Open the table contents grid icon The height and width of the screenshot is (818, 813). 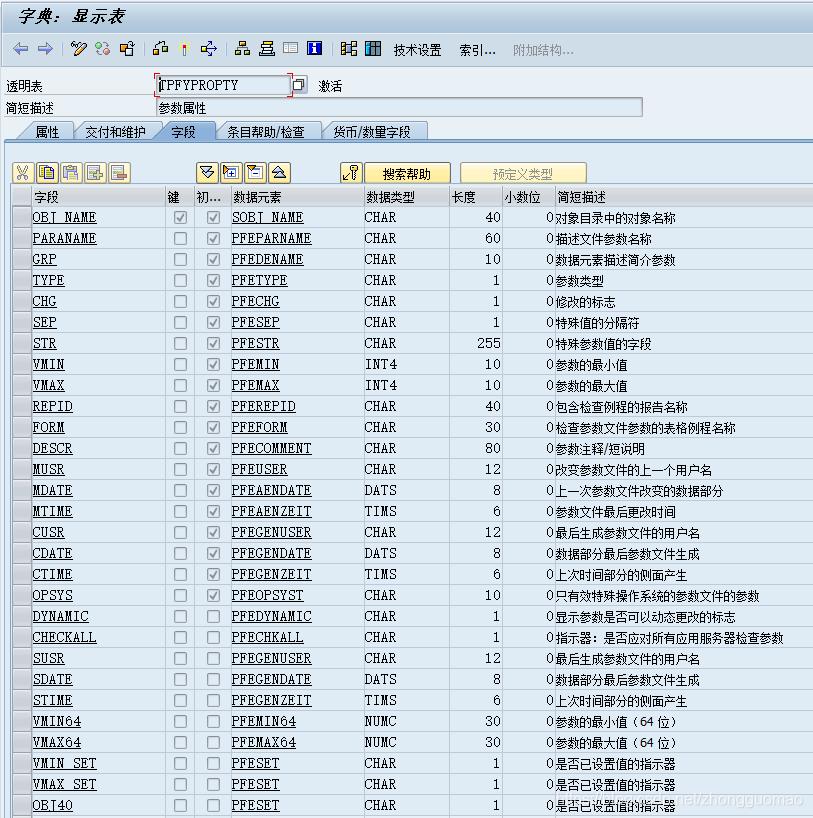tap(373, 49)
